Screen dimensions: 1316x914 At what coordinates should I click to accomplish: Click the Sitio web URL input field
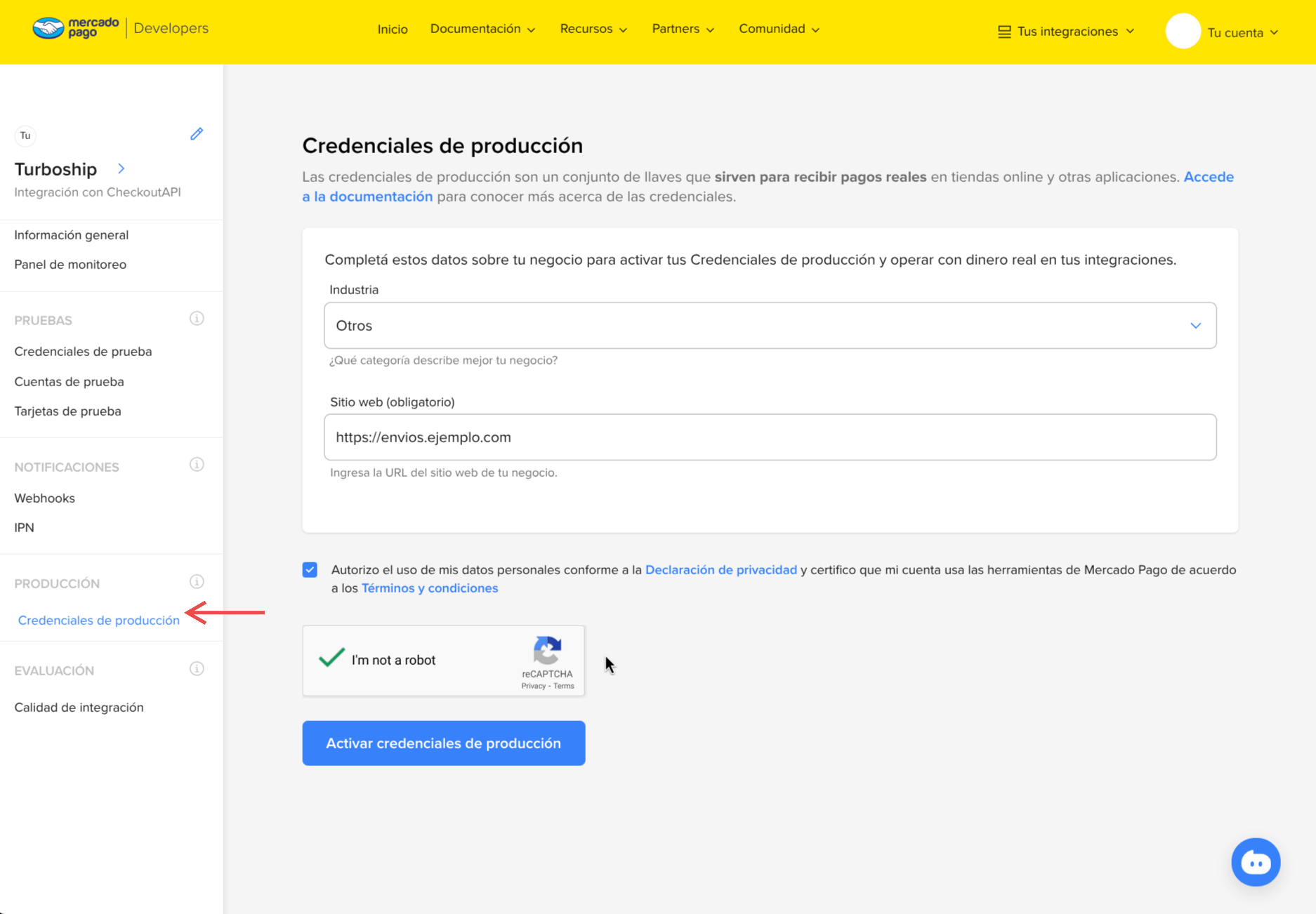pos(770,437)
